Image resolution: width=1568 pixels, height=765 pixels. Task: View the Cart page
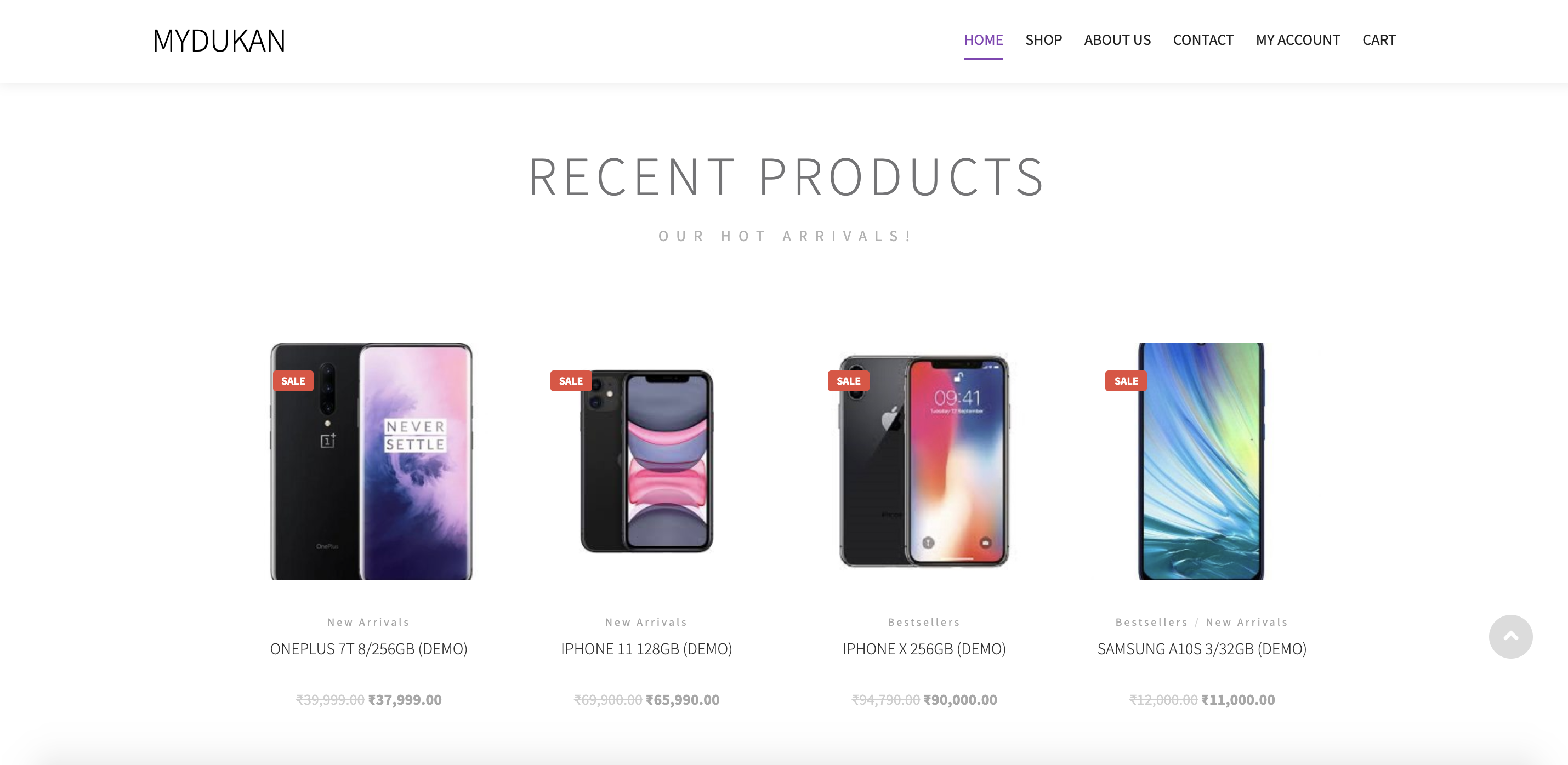click(x=1379, y=40)
